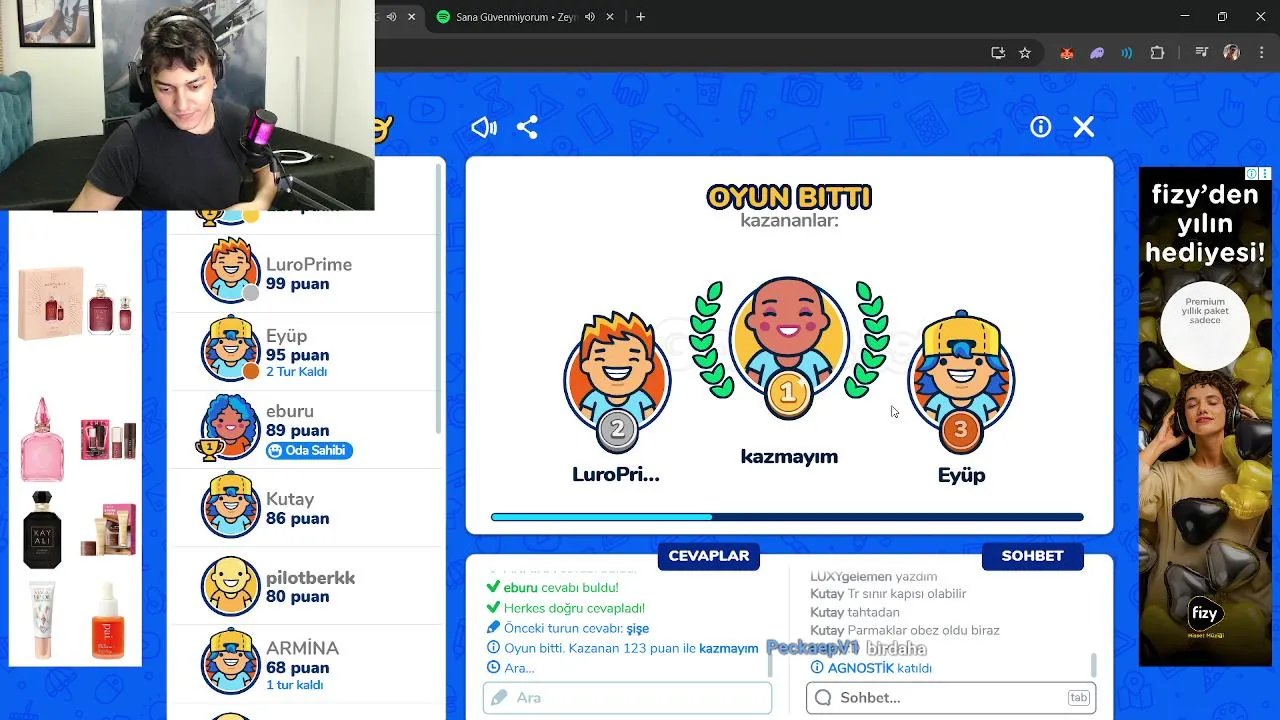Click 'Kutay Parmaklar obez oldu biraz' message

click(x=905, y=630)
